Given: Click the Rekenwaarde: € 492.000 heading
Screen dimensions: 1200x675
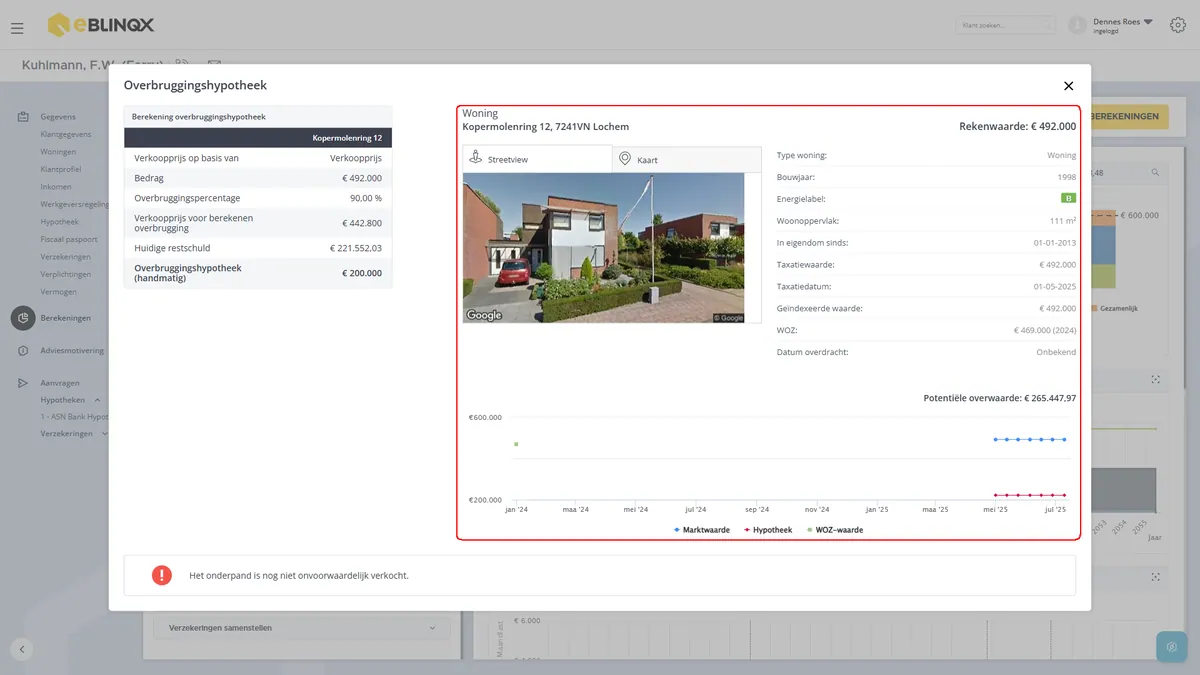Looking at the screenshot, I should (x=1018, y=127).
